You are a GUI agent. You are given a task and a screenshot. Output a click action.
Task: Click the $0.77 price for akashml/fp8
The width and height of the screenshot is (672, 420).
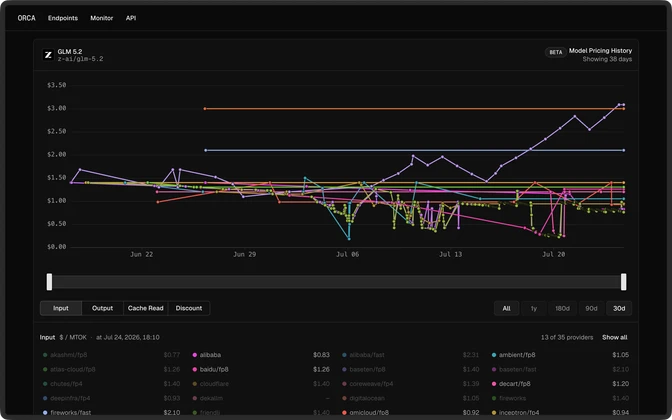tap(171, 355)
